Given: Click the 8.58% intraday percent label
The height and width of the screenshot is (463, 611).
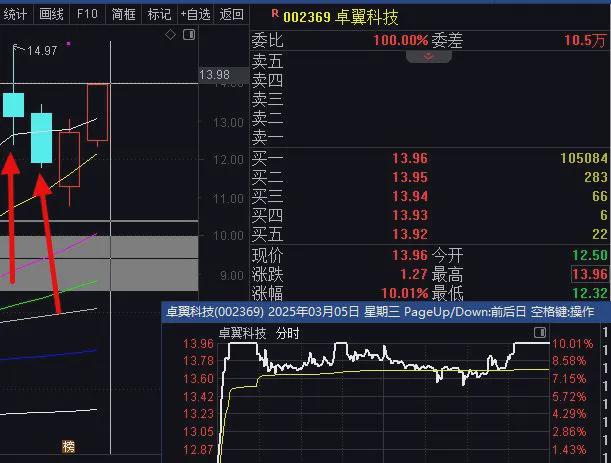Looking at the screenshot, I should 569,361.
